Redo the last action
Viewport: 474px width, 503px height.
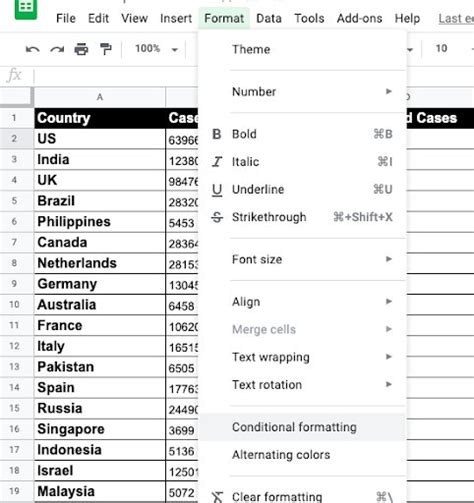click(x=57, y=49)
